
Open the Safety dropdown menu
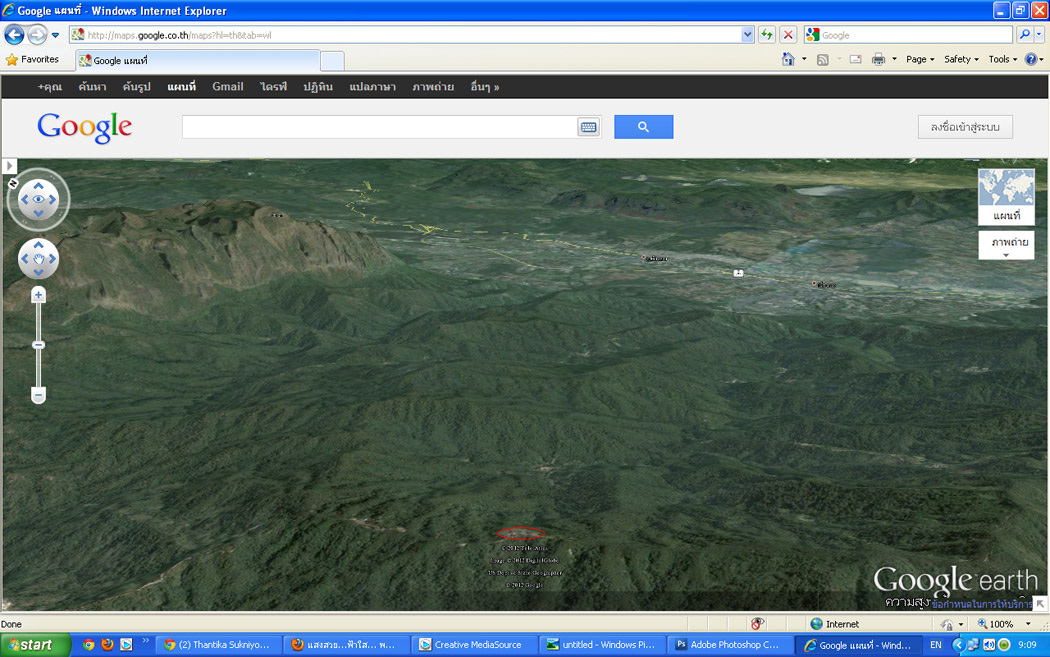point(961,59)
